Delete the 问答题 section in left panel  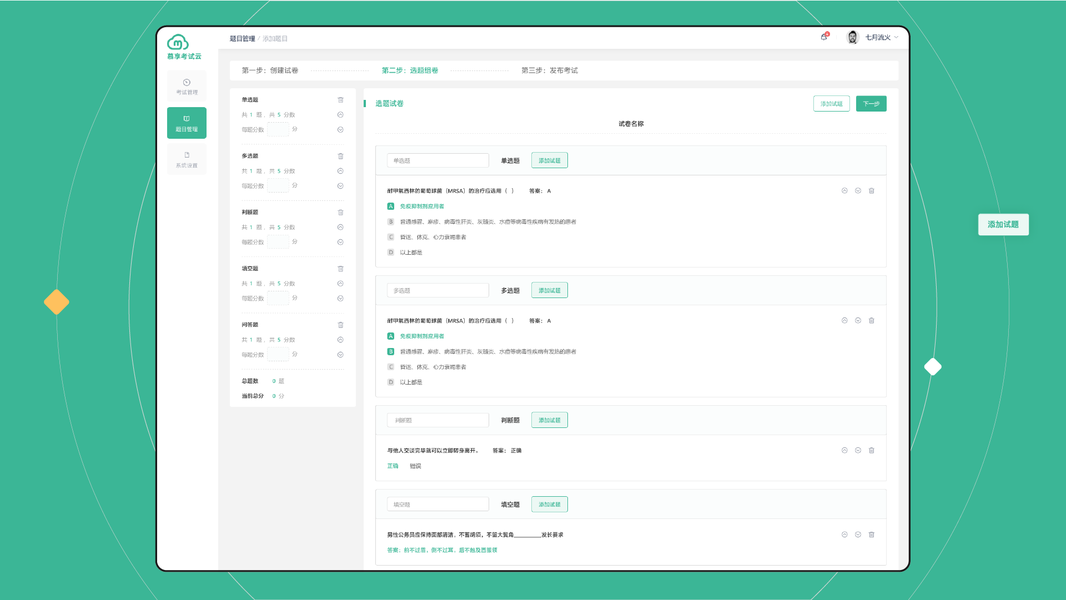[341, 325]
